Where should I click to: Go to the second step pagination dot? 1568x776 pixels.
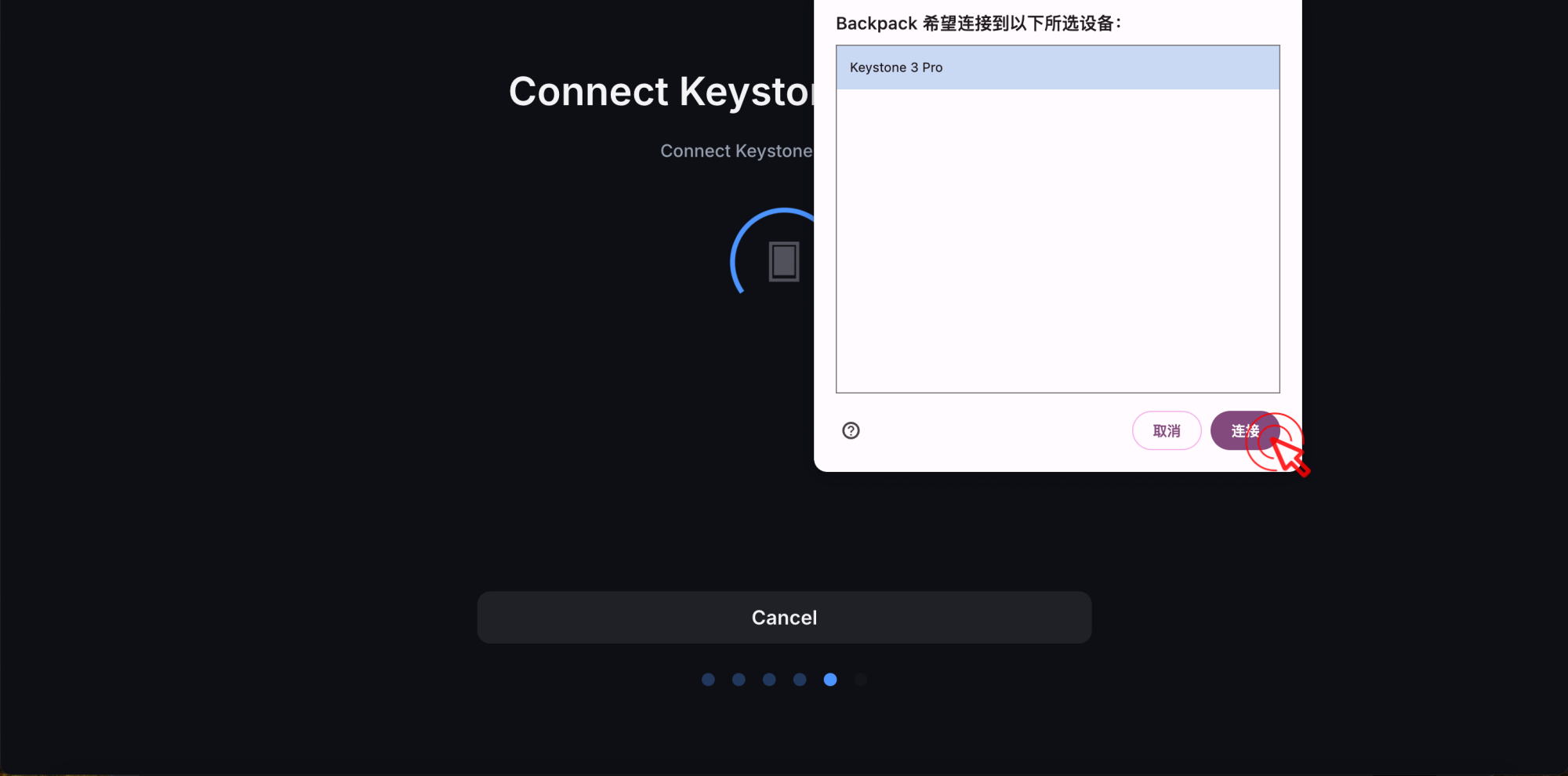point(739,680)
